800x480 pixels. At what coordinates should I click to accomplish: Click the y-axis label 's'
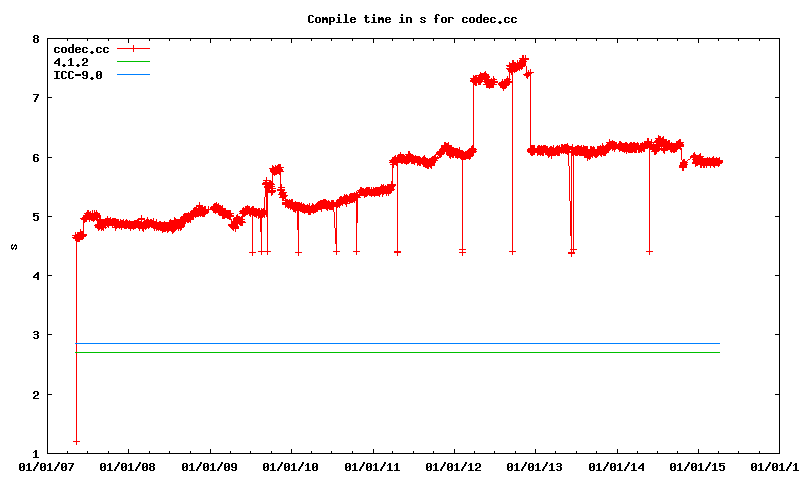coord(14,247)
